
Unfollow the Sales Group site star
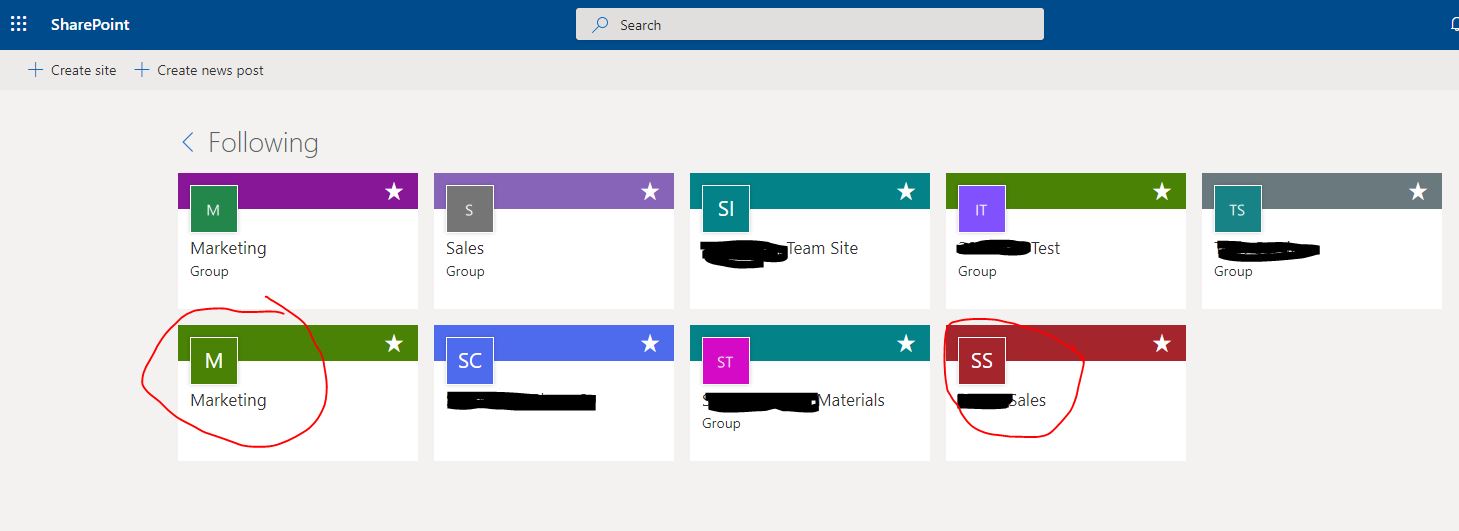[x=650, y=191]
